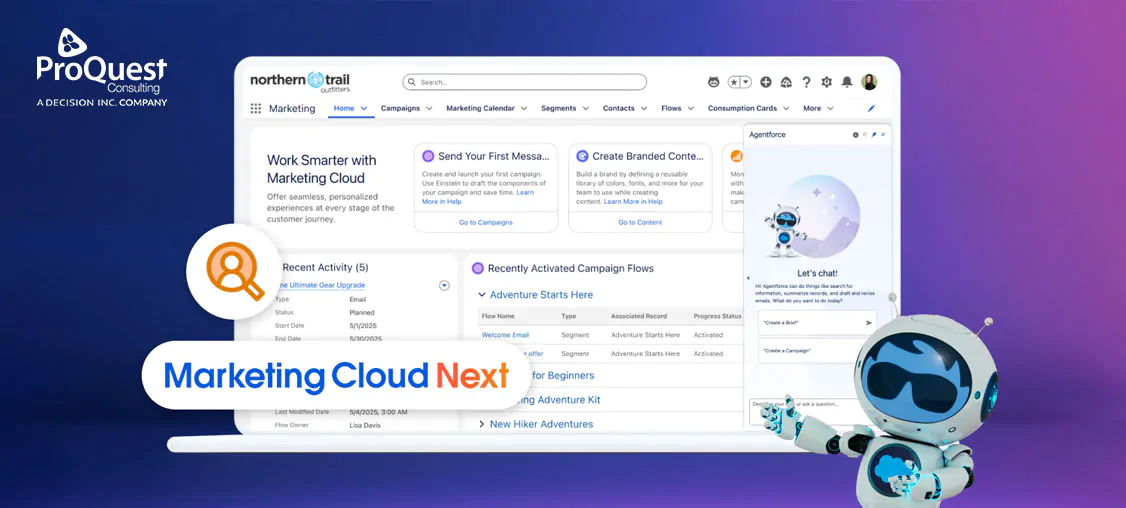Viewport: 1126px width, 508px height.
Task: Open Learn More in Help on Branded Content card
Action: [633, 202]
